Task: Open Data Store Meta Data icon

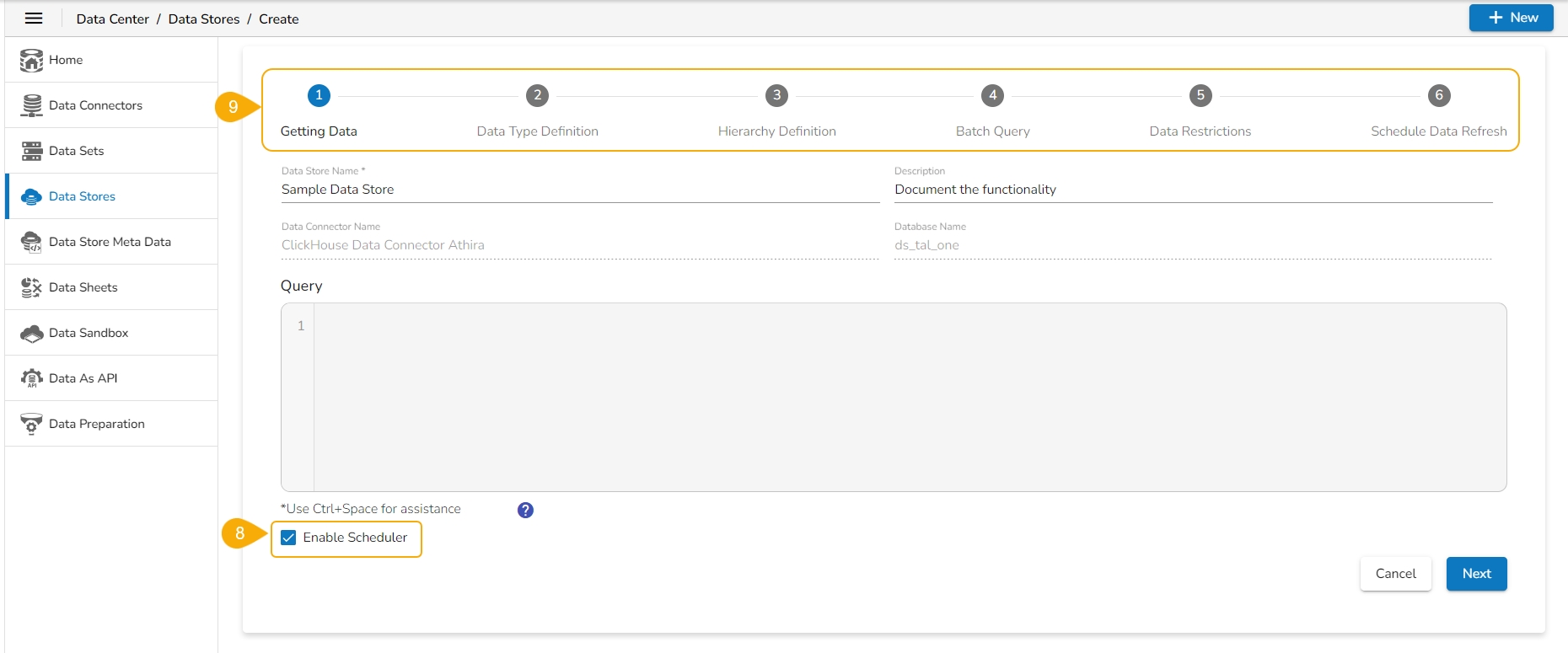Action: [31, 242]
